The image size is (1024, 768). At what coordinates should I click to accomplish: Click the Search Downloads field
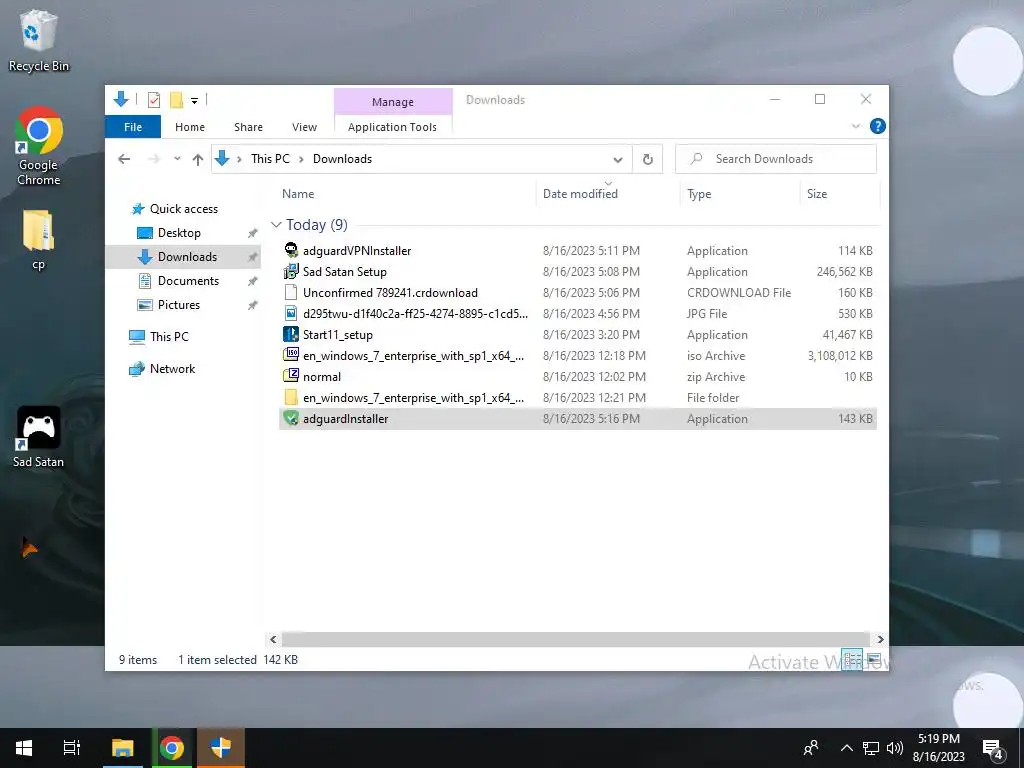click(776, 159)
